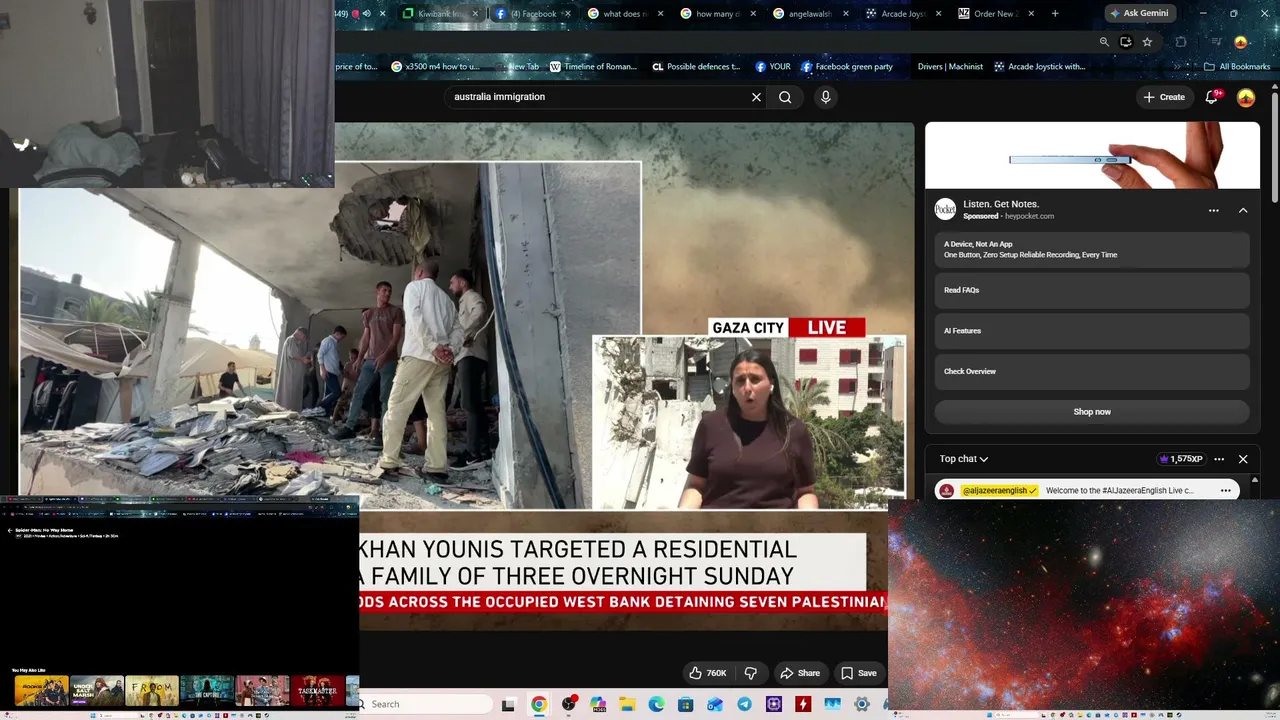The width and height of the screenshot is (1280, 720).
Task: Open the Chrome profile avatar
Action: pyautogui.click(x=1241, y=42)
